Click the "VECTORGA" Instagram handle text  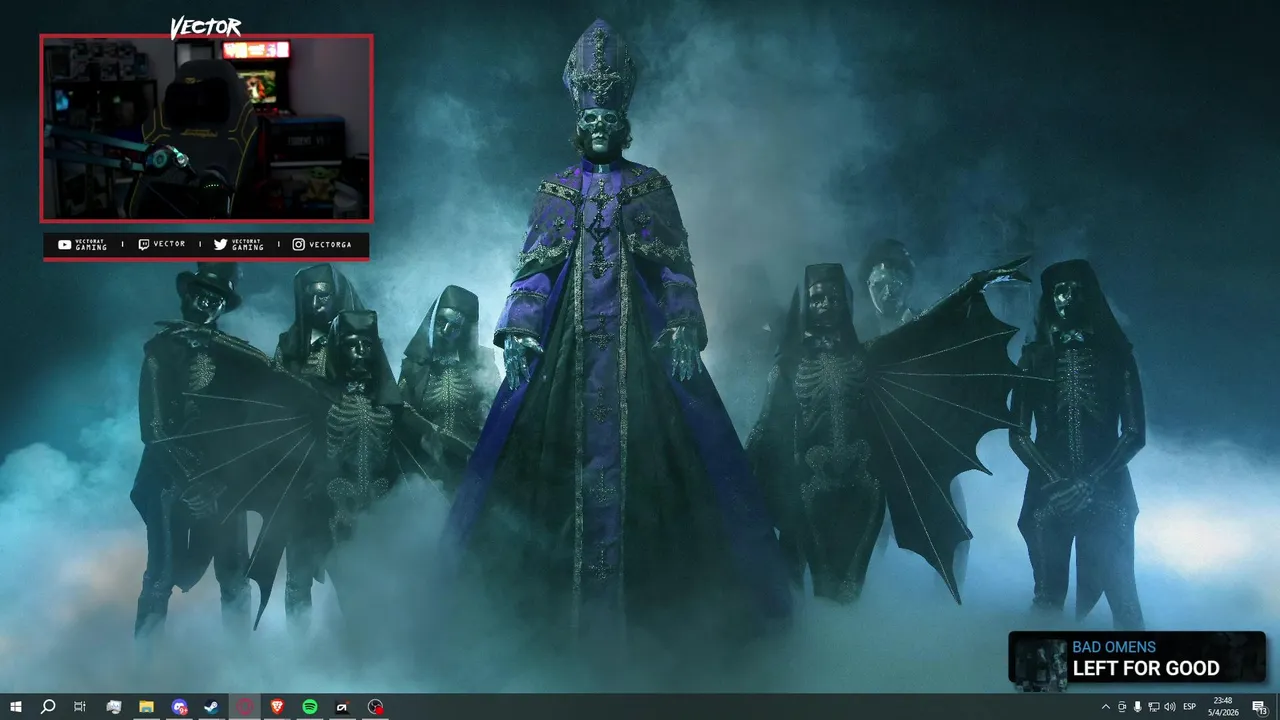point(330,244)
